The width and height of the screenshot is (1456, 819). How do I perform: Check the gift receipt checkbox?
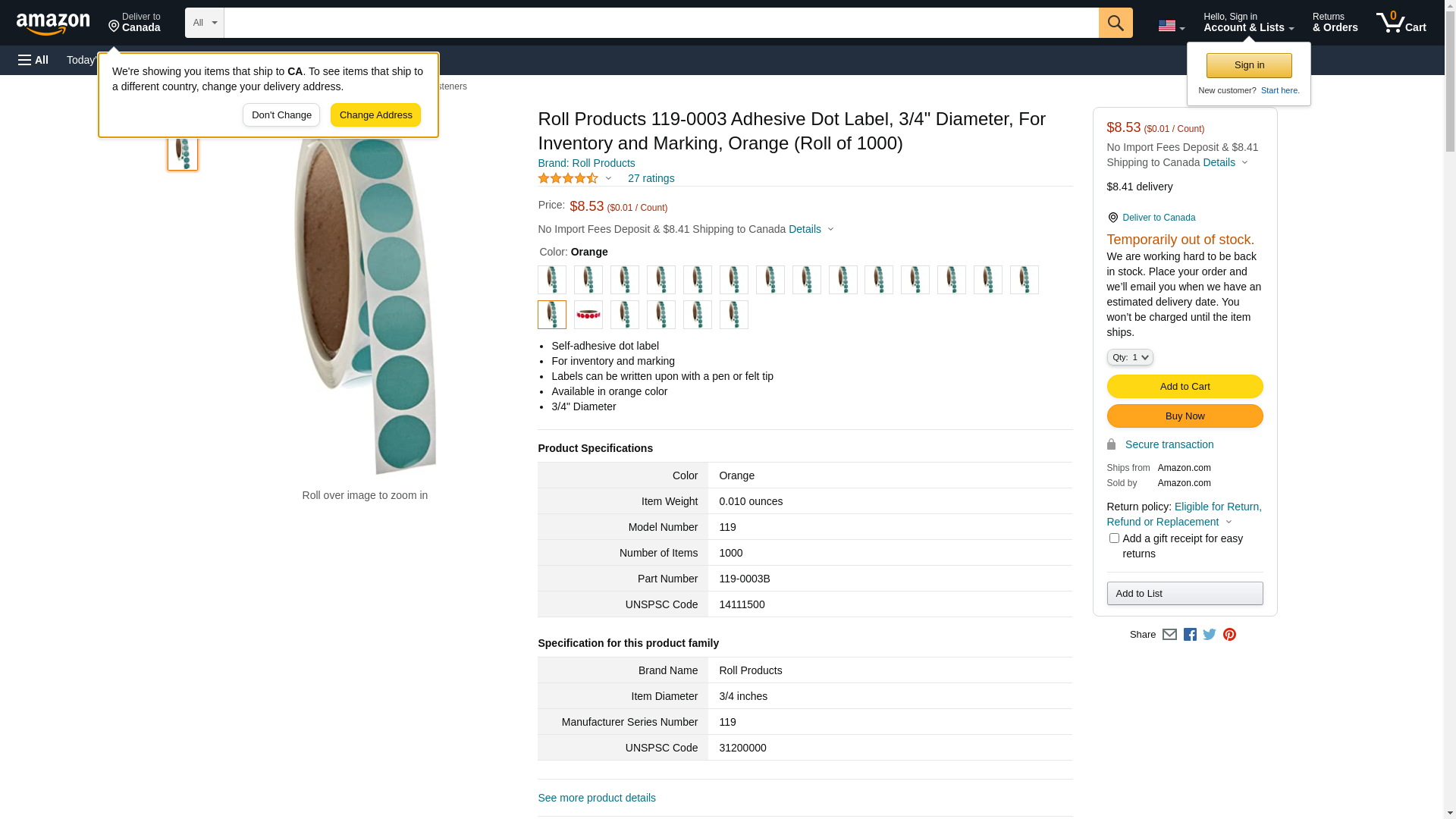coord(1113,538)
